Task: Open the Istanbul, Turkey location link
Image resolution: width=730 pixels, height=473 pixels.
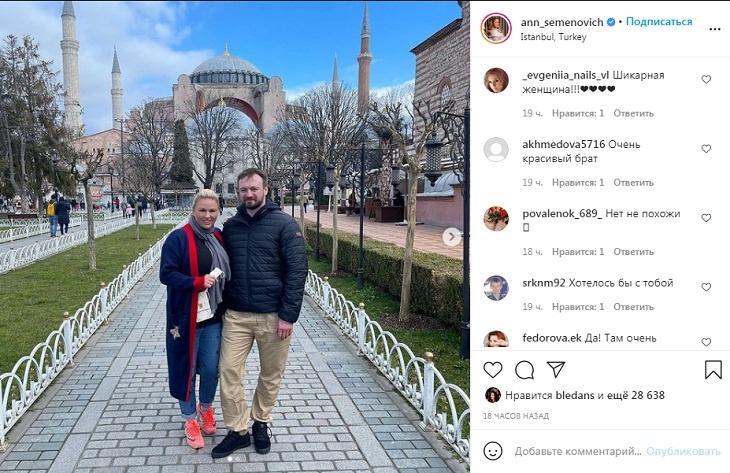Action: point(553,37)
